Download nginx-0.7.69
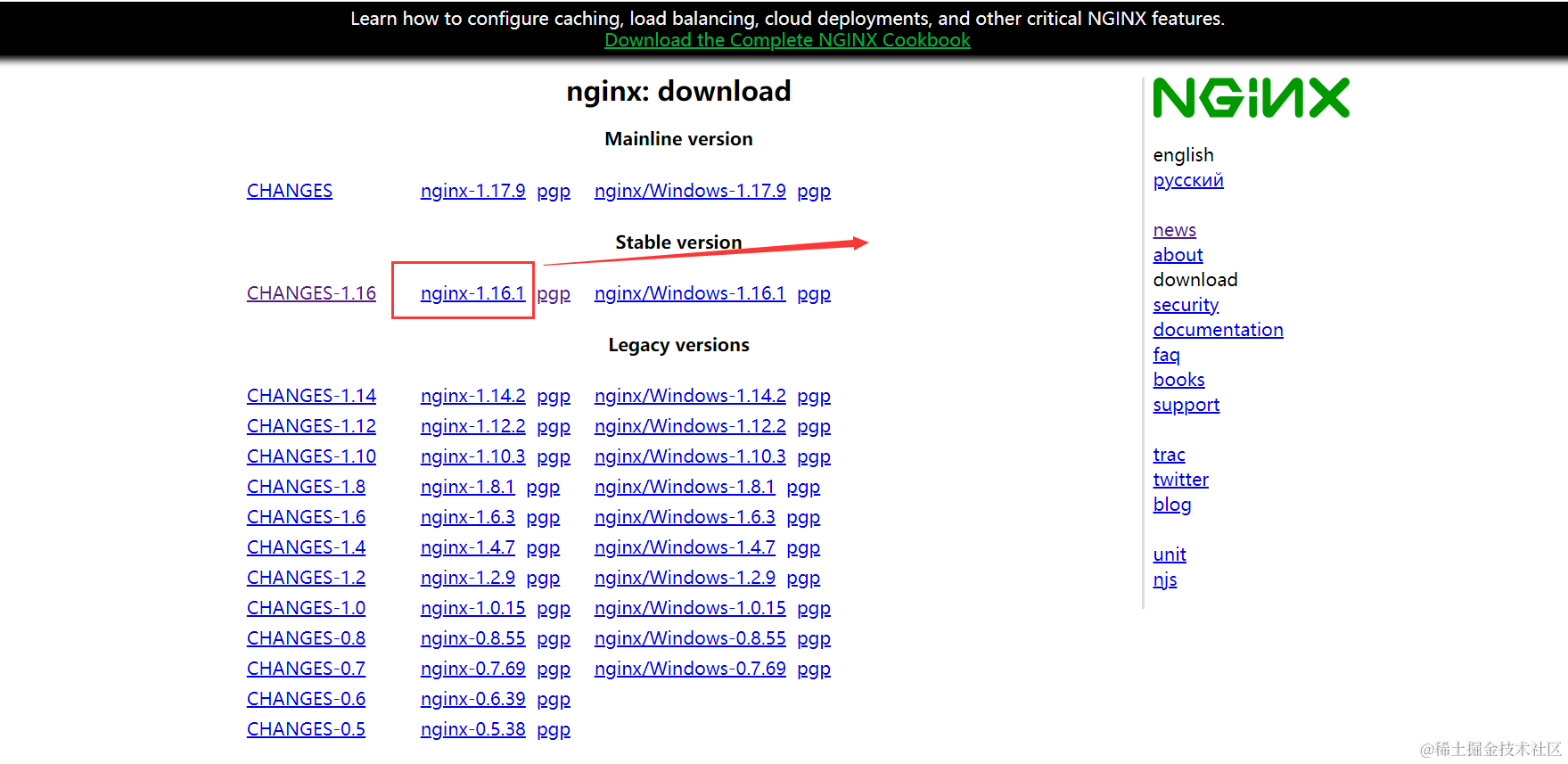Viewport: 1568px width, 764px height. (x=473, y=669)
